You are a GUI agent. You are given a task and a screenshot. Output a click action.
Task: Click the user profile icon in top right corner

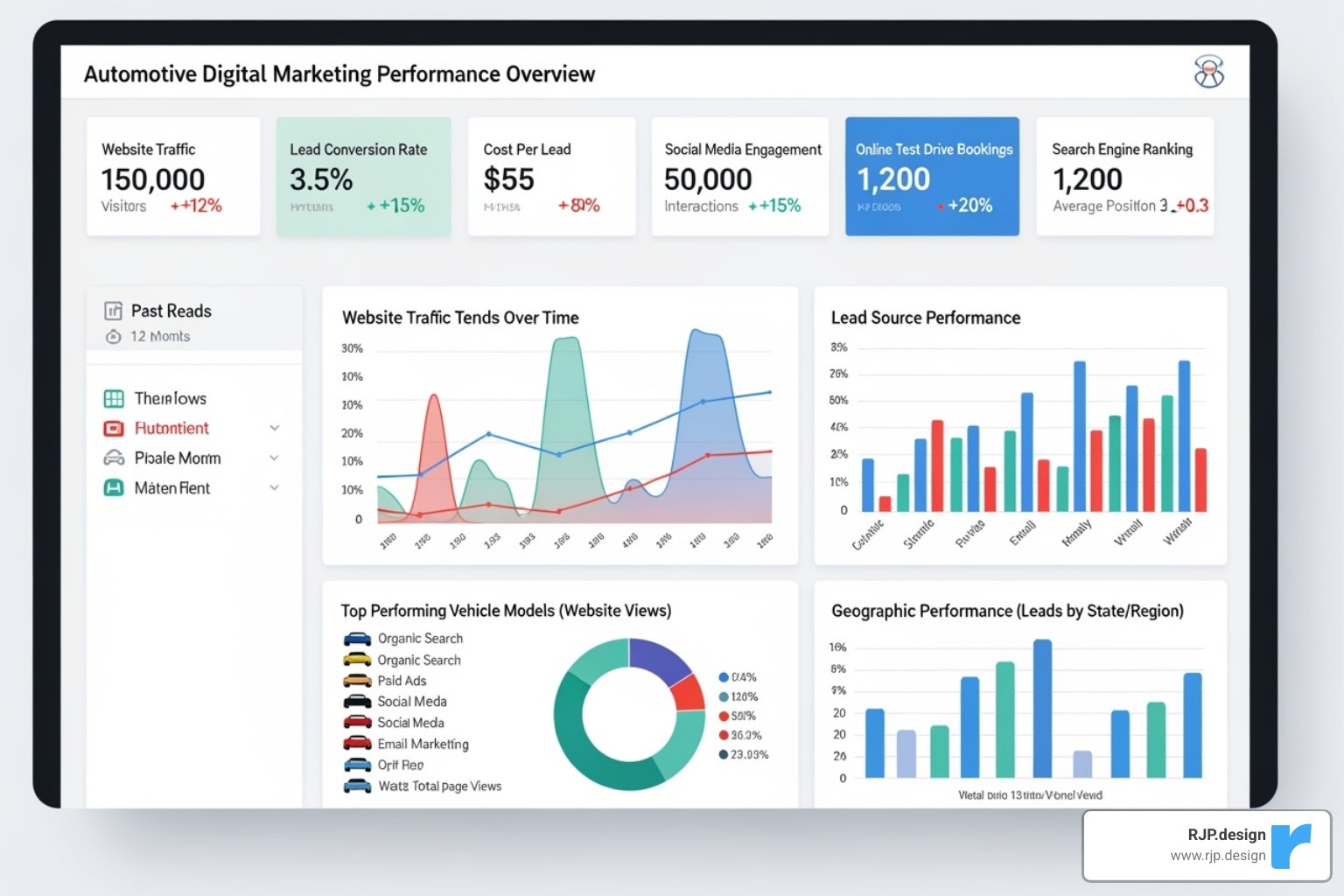tap(1208, 72)
